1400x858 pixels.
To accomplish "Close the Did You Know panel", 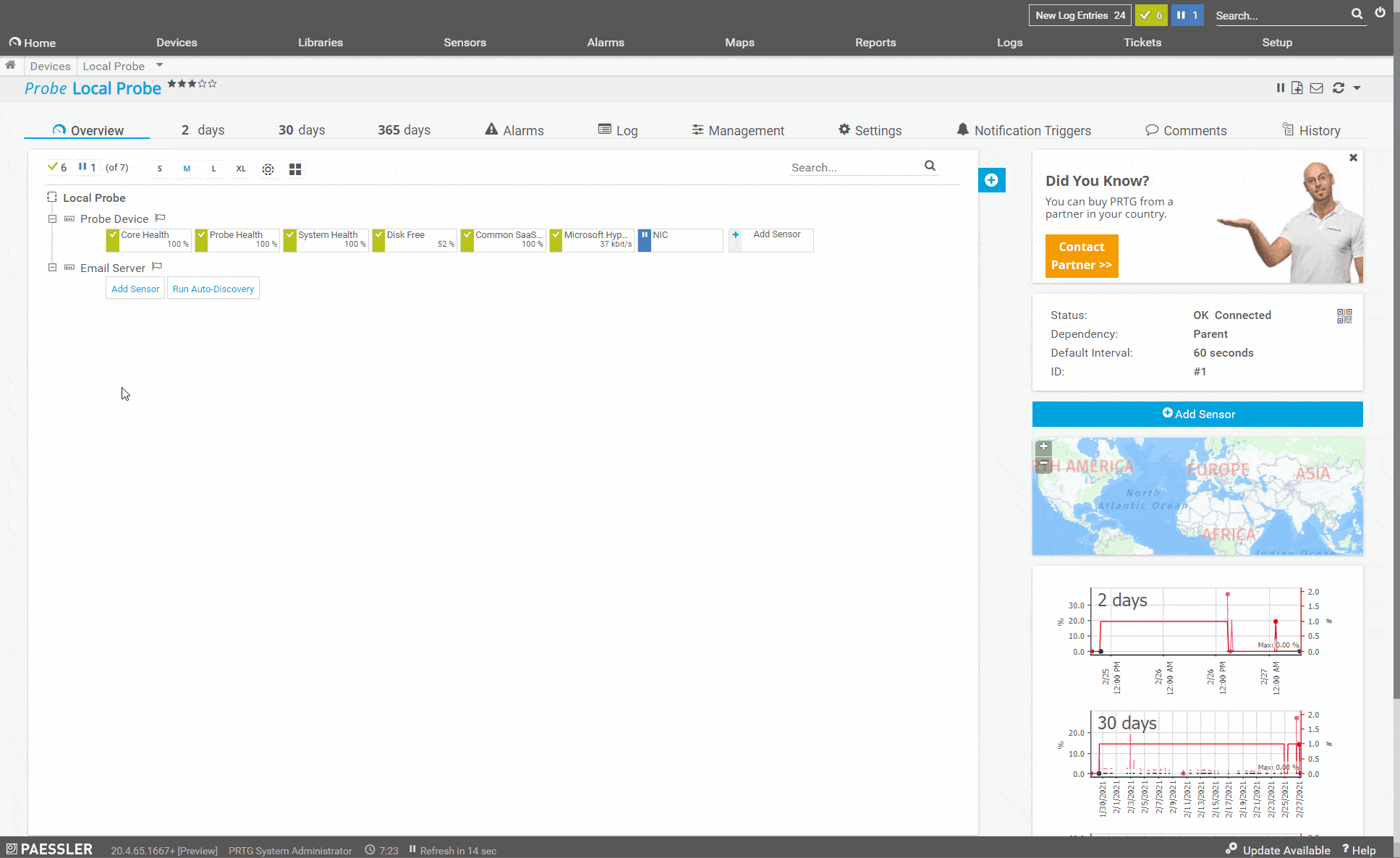I will (x=1353, y=158).
